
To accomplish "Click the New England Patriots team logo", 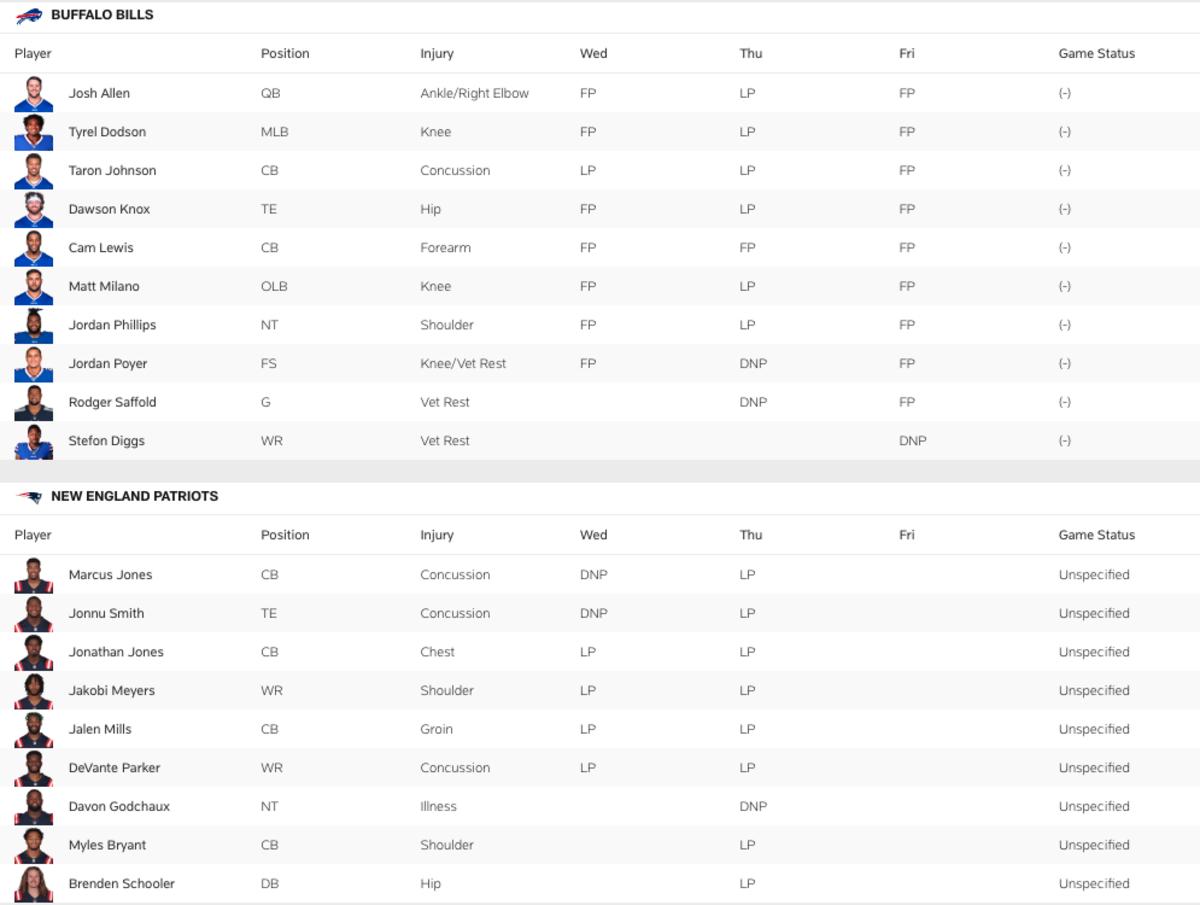I will tap(29, 497).
